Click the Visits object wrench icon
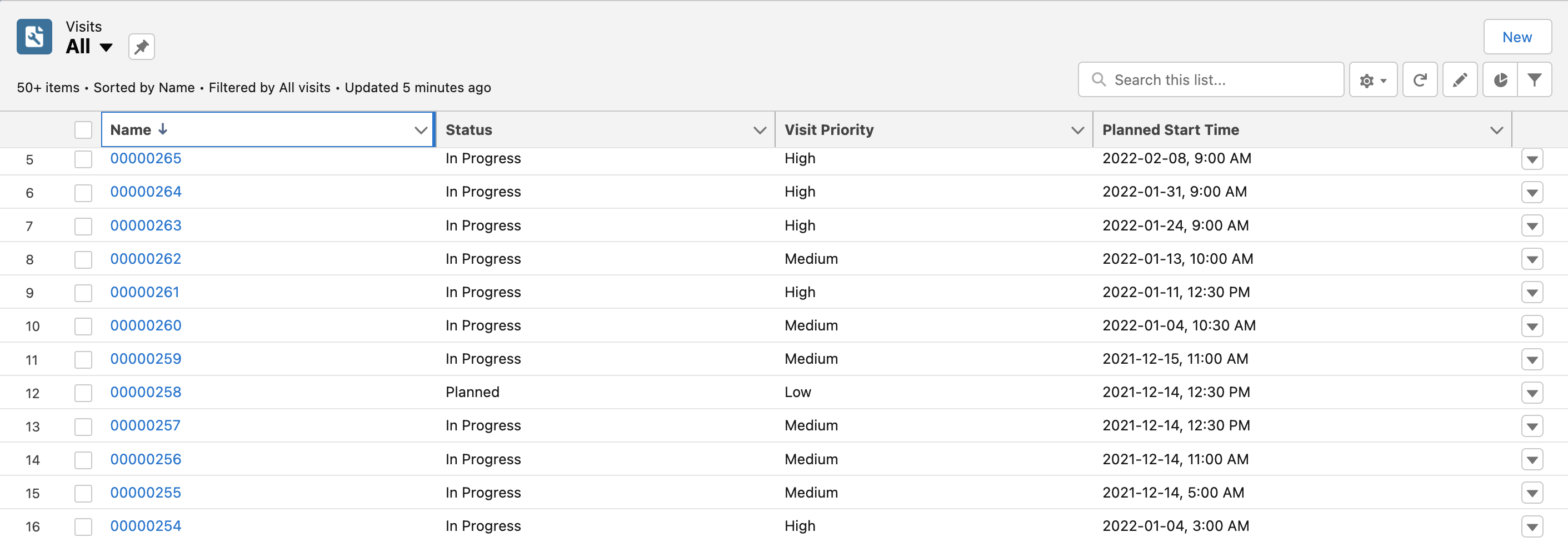The image size is (1568, 542). tap(34, 37)
